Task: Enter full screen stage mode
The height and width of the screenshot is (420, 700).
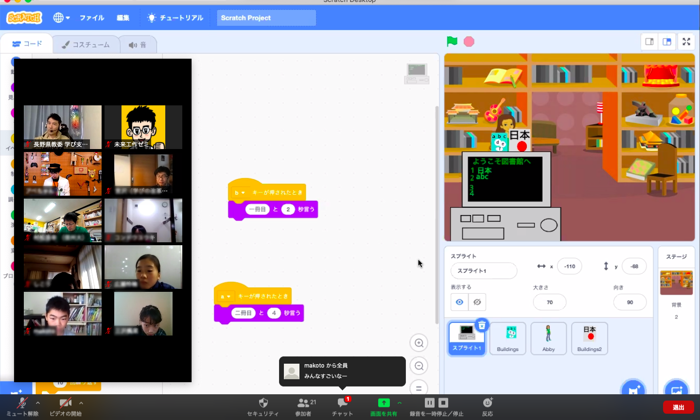Action: [686, 42]
